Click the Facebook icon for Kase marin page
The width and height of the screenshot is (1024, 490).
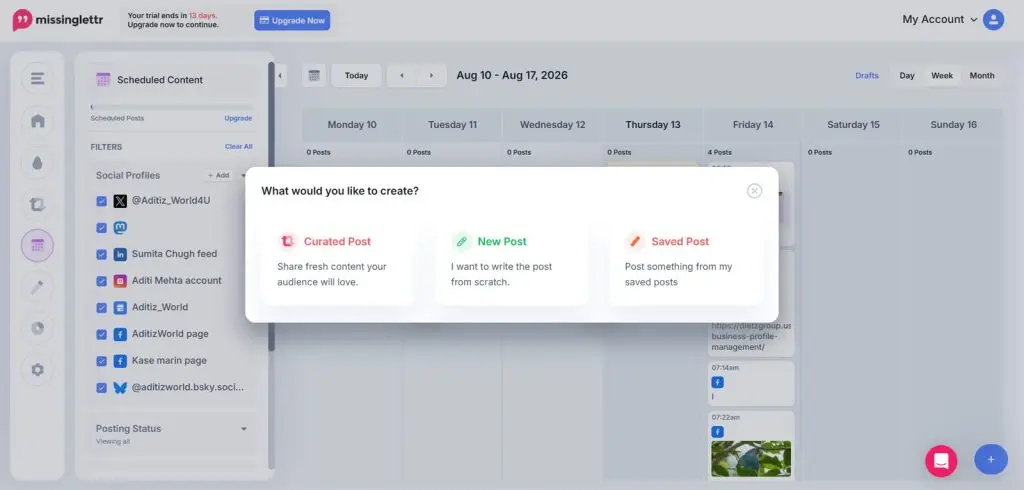120,361
